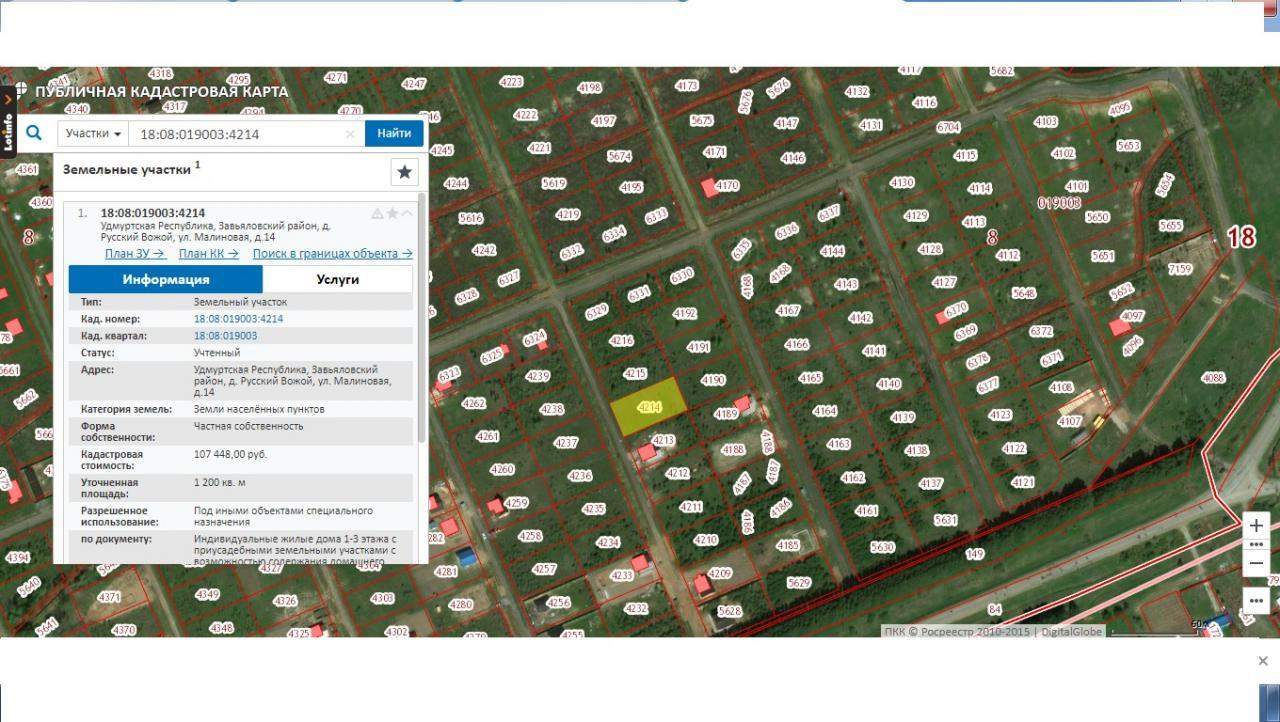Click parcel label 4191 on map
Image resolution: width=1280 pixels, height=722 pixels.
tap(698, 348)
